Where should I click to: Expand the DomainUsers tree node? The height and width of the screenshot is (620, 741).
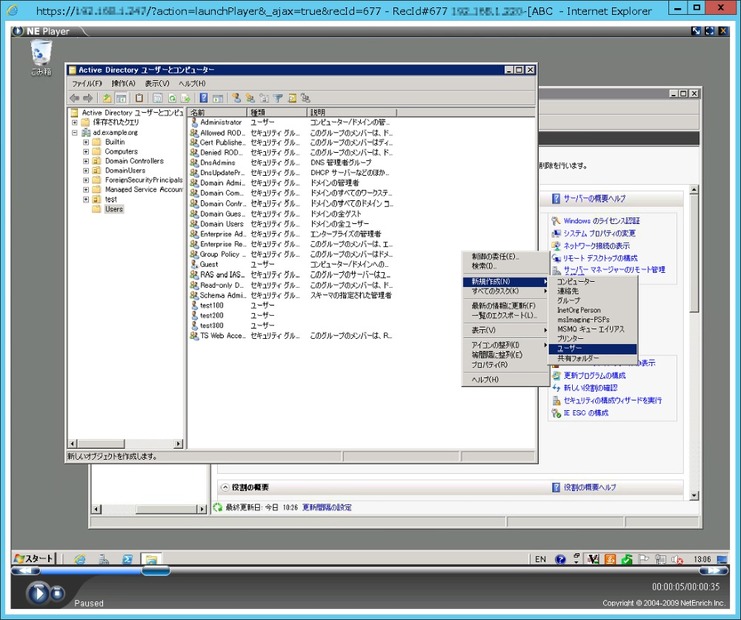[86, 171]
